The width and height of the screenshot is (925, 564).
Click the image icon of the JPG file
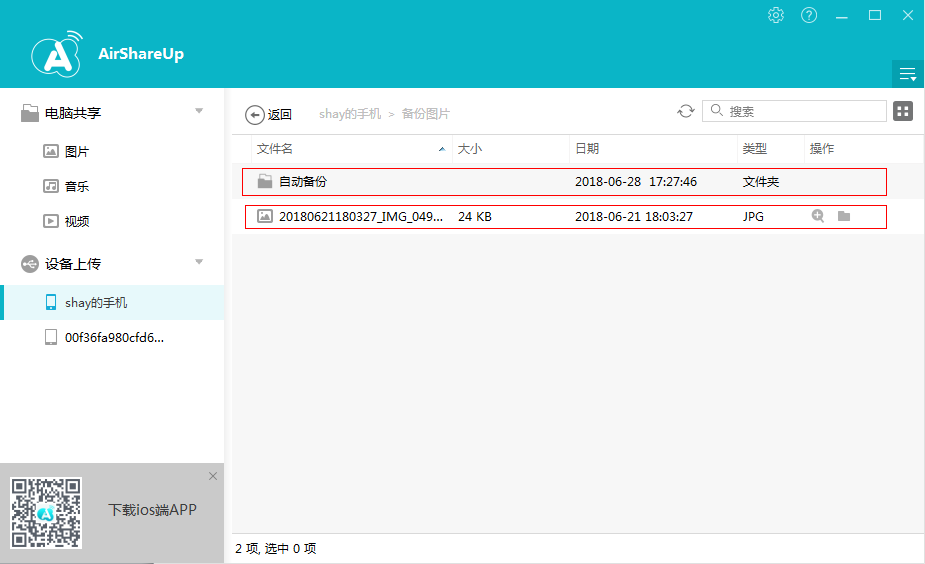tap(265, 217)
